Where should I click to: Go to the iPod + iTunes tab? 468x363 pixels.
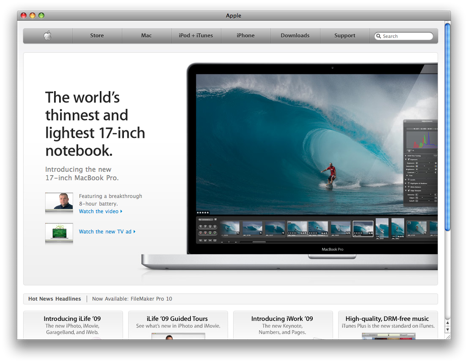pos(196,35)
